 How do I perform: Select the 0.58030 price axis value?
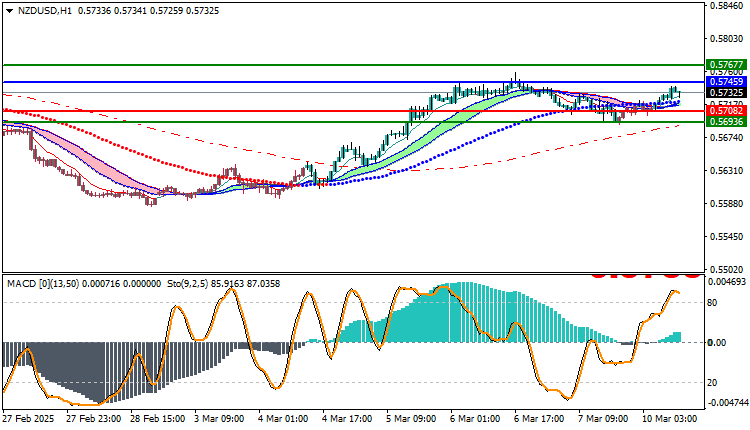click(x=727, y=38)
